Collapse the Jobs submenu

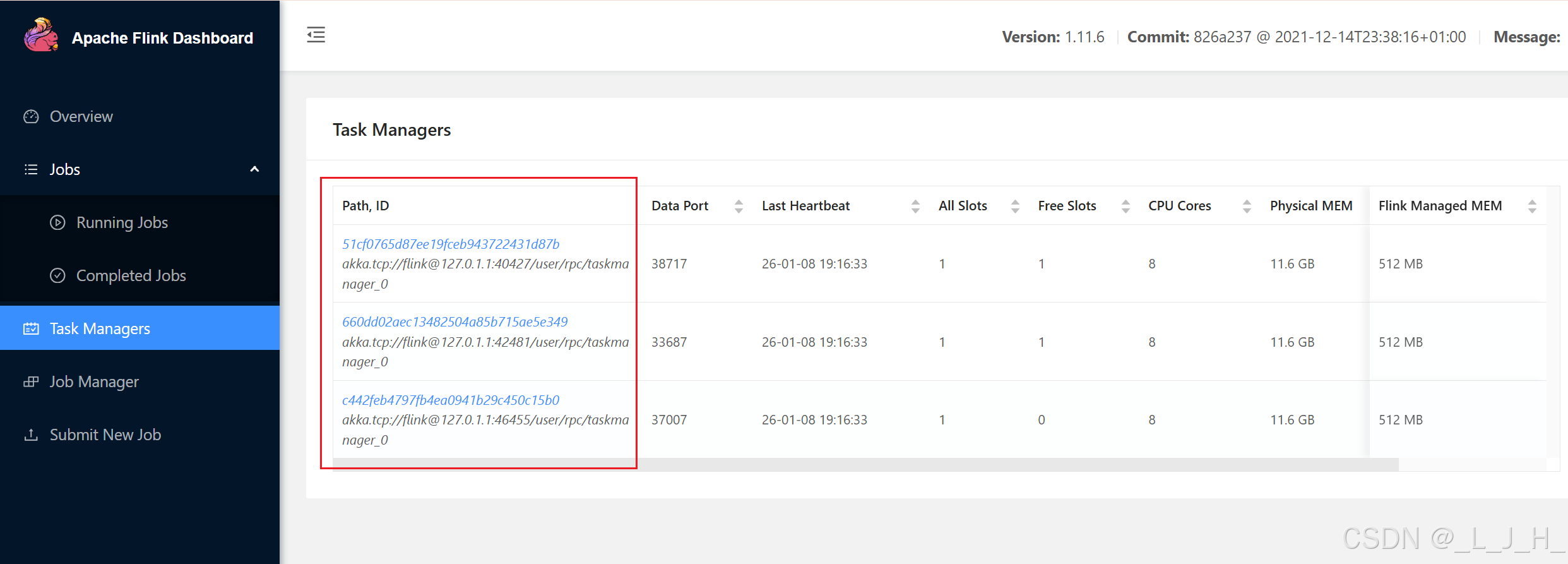[254, 169]
